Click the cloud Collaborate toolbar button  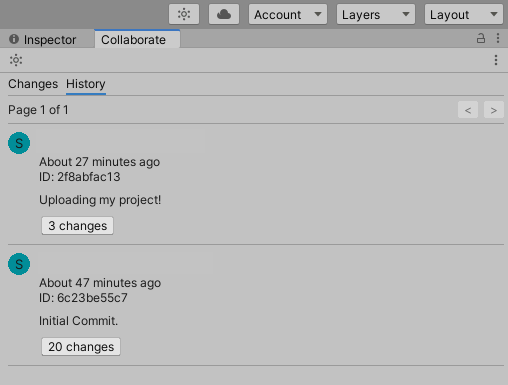[x=224, y=14]
